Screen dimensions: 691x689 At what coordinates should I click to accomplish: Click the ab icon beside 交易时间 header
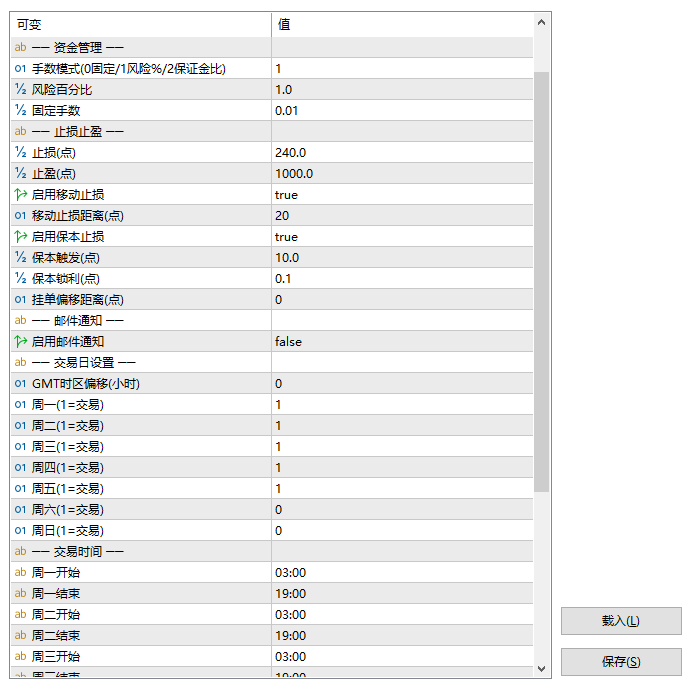click(x=20, y=551)
